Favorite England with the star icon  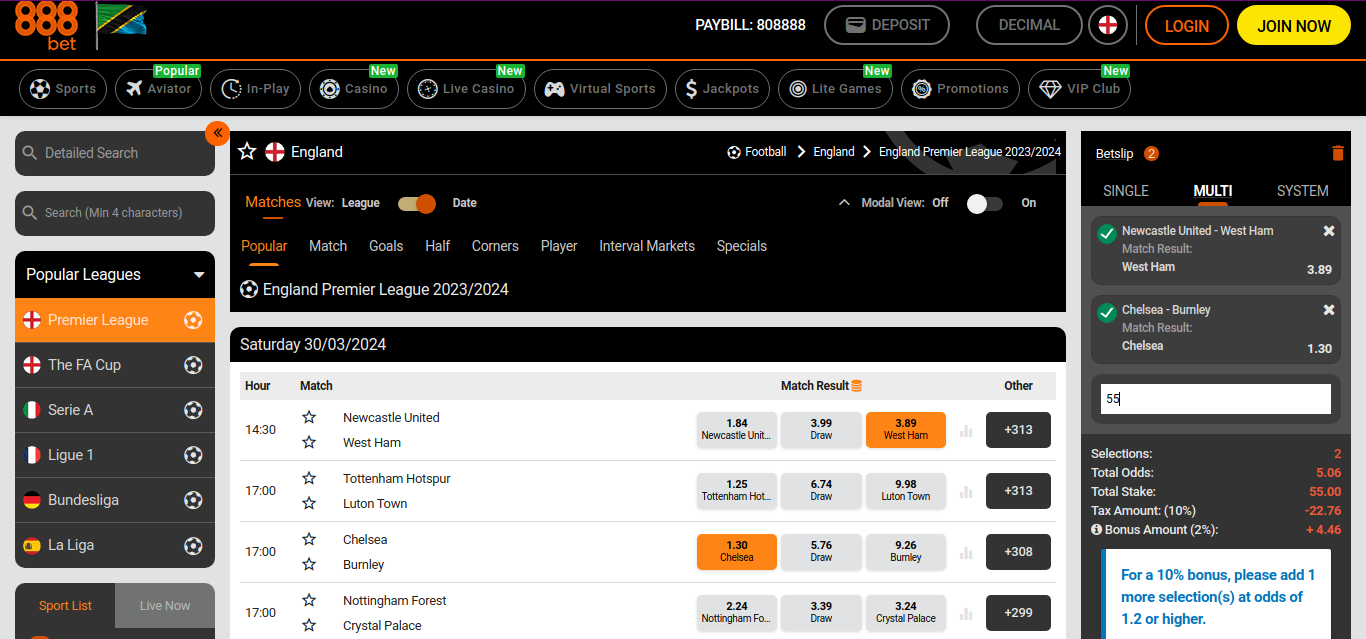tap(248, 152)
